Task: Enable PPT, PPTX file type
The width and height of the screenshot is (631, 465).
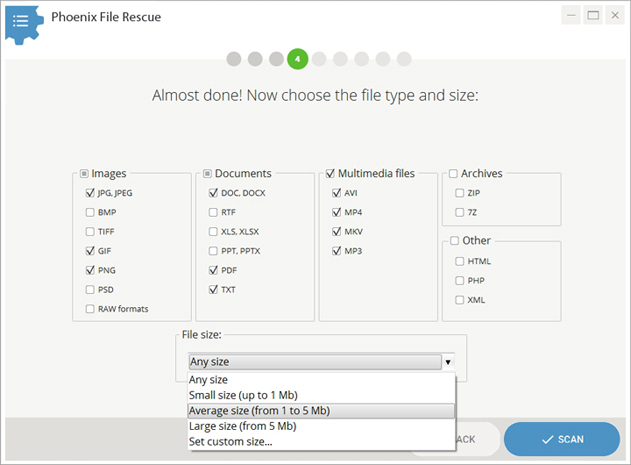Action: point(213,251)
